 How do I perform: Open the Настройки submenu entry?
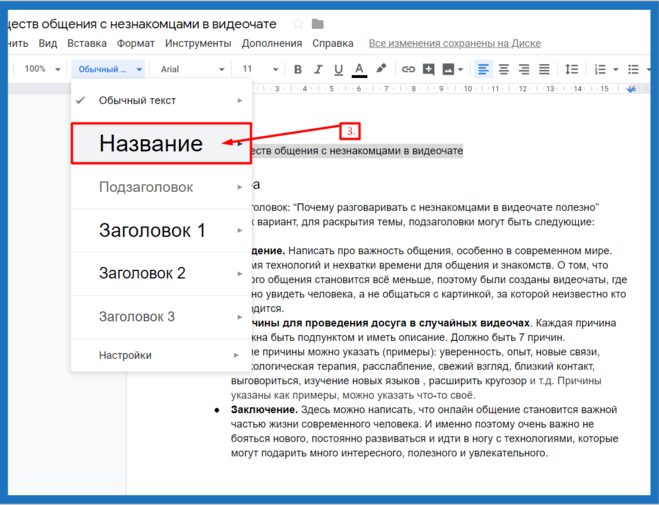pos(161,355)
